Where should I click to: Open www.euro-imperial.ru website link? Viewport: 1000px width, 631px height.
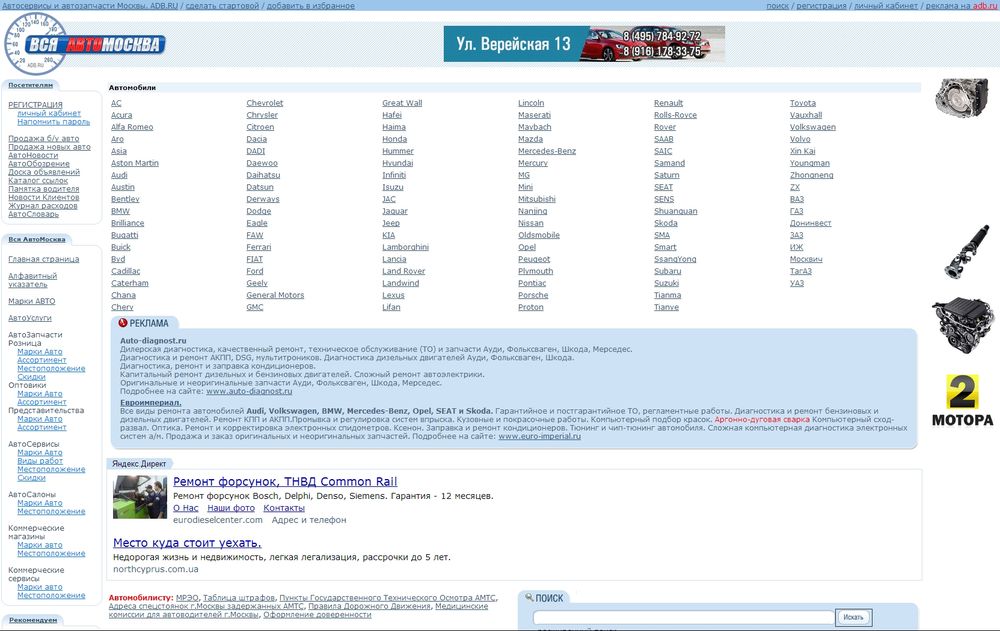tap(540, 436)
